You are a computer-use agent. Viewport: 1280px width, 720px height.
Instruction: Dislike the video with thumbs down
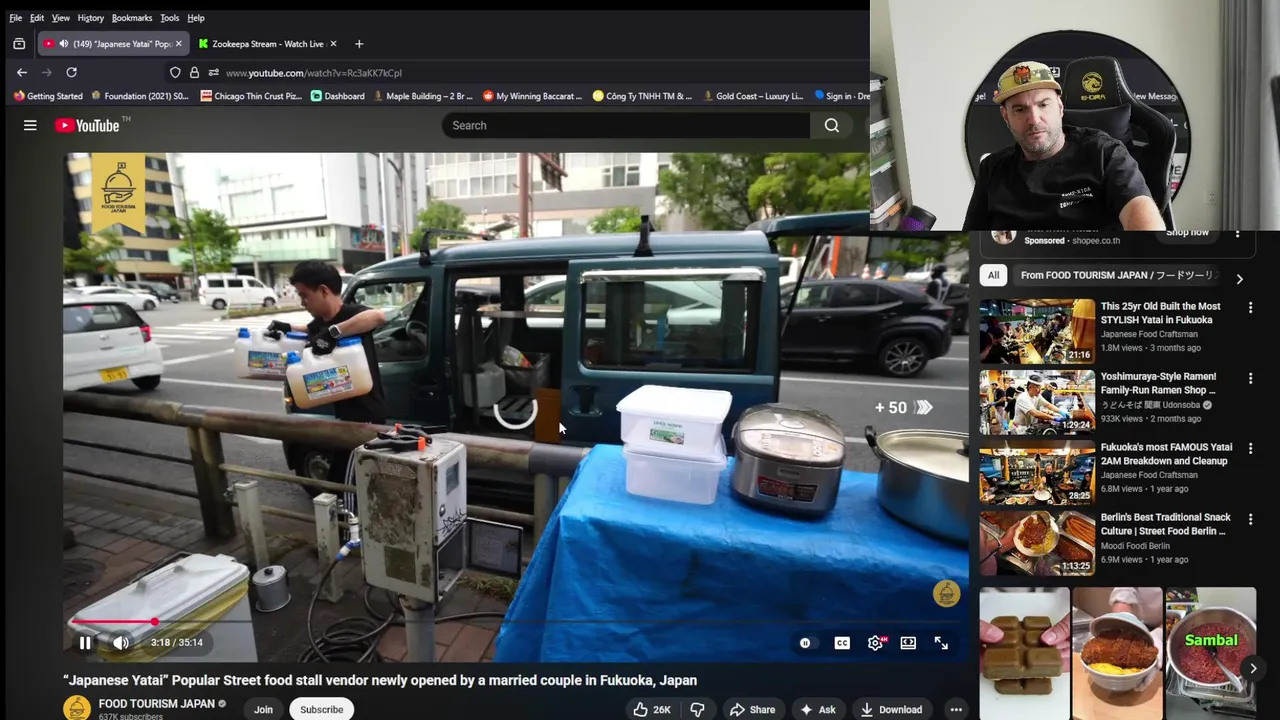[x=697, y=709]
